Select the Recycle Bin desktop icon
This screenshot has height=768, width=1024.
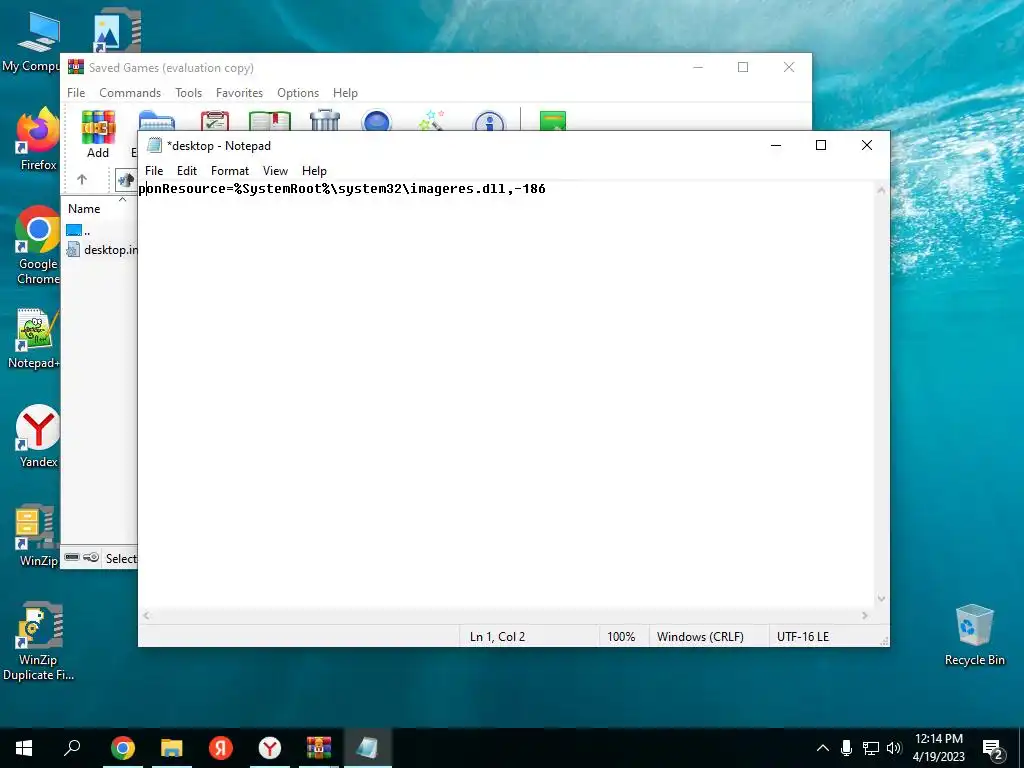pos(974,635)
